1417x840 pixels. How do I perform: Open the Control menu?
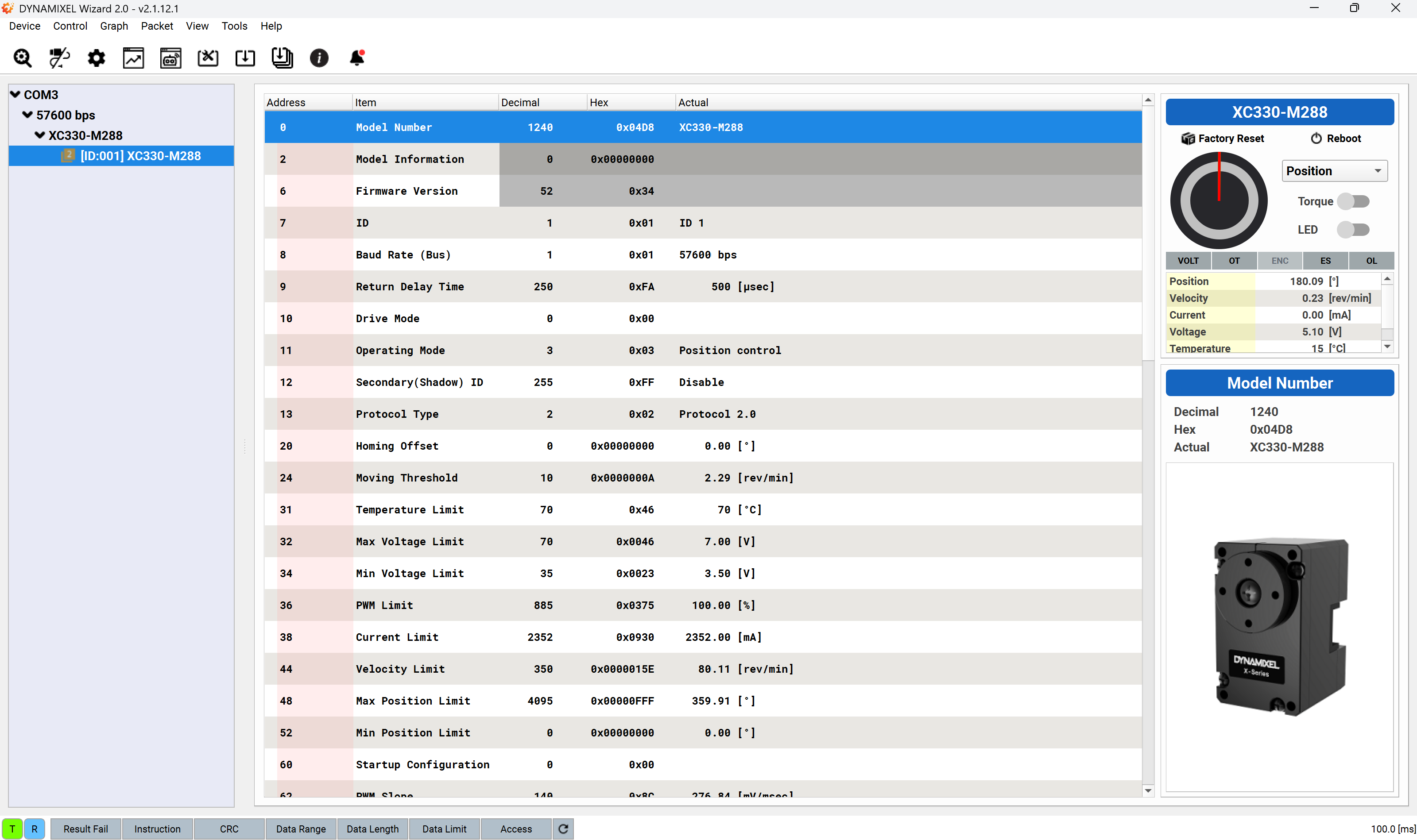click(x=70, y=26)
